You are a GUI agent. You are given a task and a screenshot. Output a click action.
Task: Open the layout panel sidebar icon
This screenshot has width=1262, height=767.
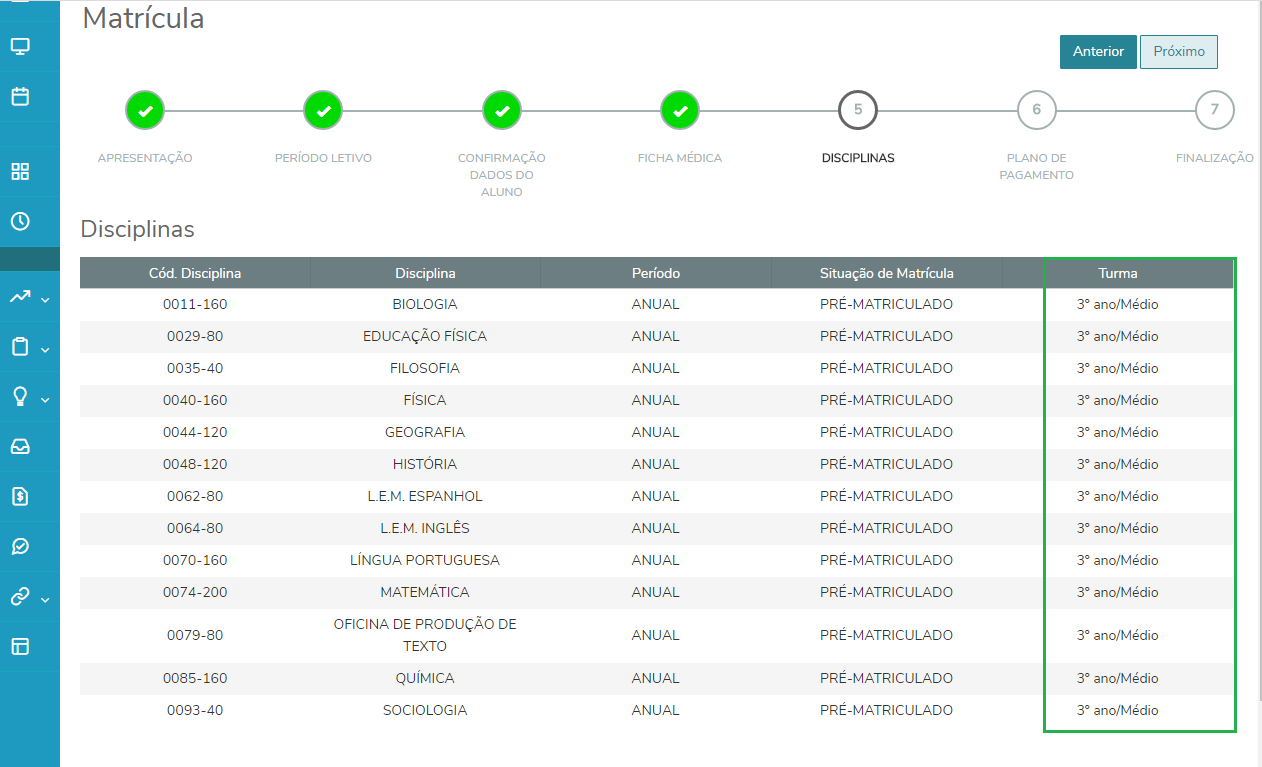click(x=20, y=646)
